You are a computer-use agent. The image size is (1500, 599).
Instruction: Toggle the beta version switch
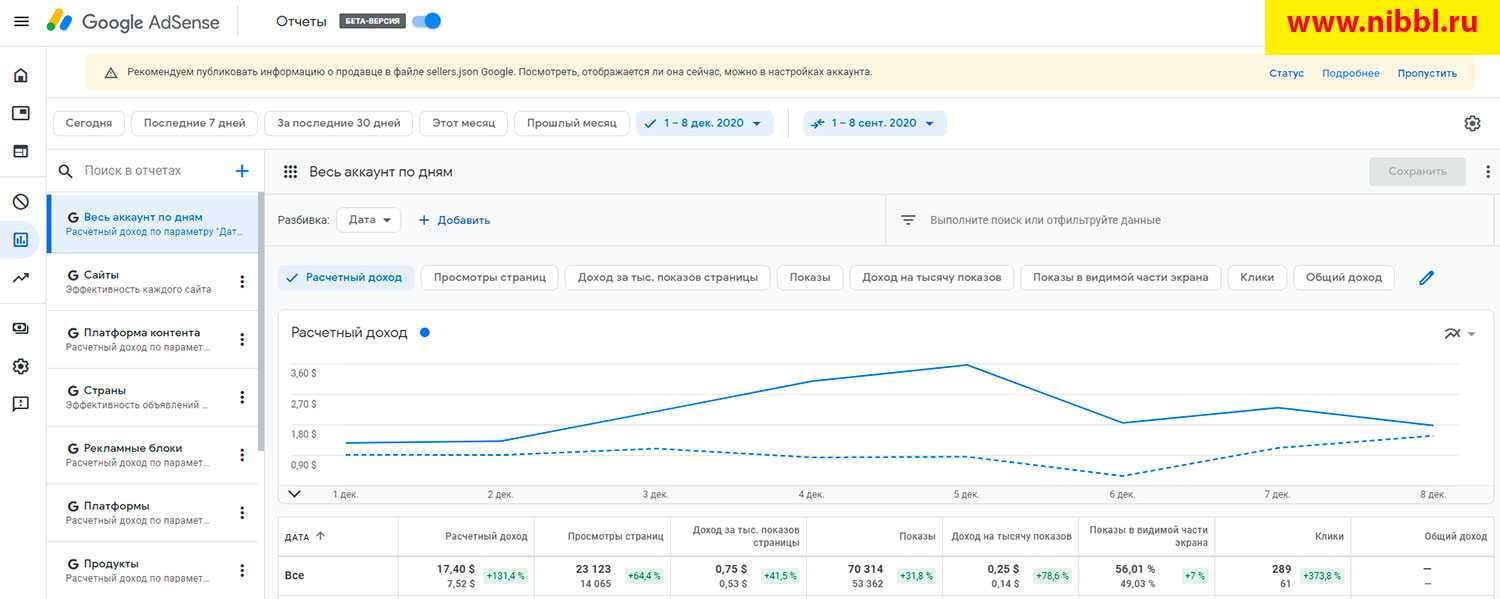[x=427, y=21]
